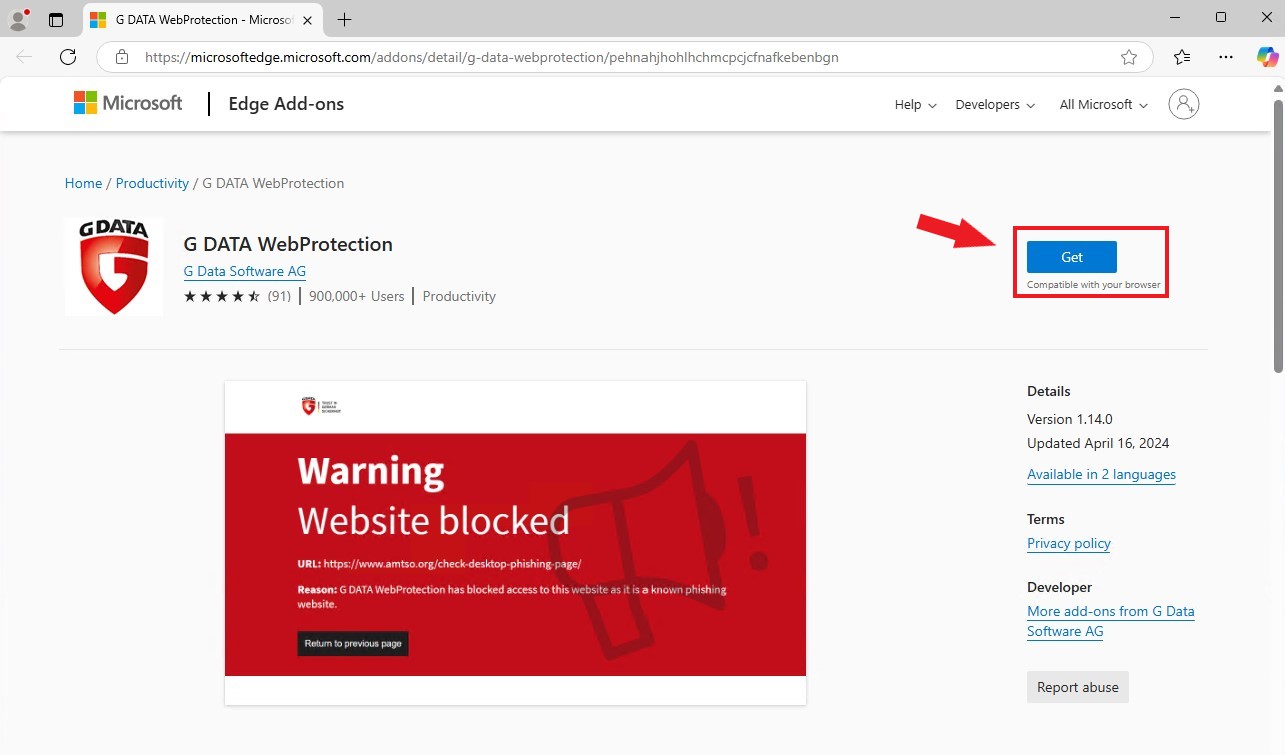Install the extension with Get button
Screen dimensions: 1285x755
(1072, 257)
